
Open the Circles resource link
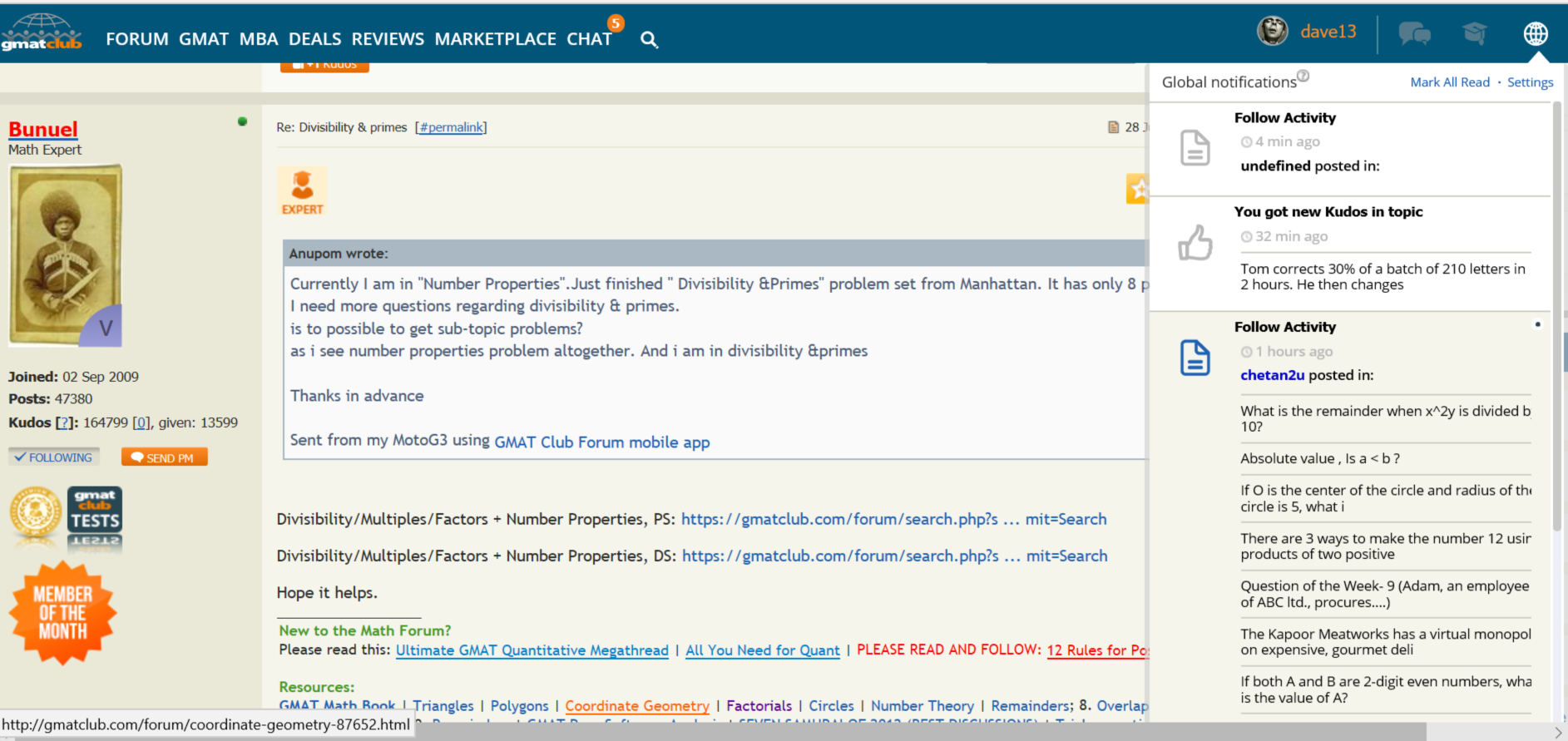click(832, 706)
